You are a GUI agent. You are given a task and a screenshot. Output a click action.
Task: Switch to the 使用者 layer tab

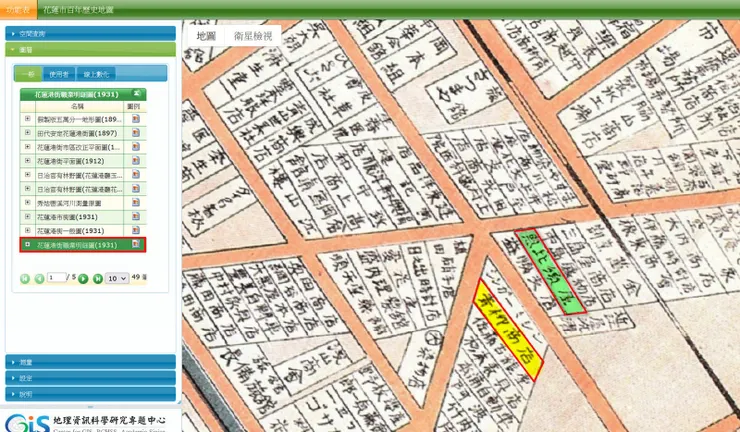click(59, 74)
